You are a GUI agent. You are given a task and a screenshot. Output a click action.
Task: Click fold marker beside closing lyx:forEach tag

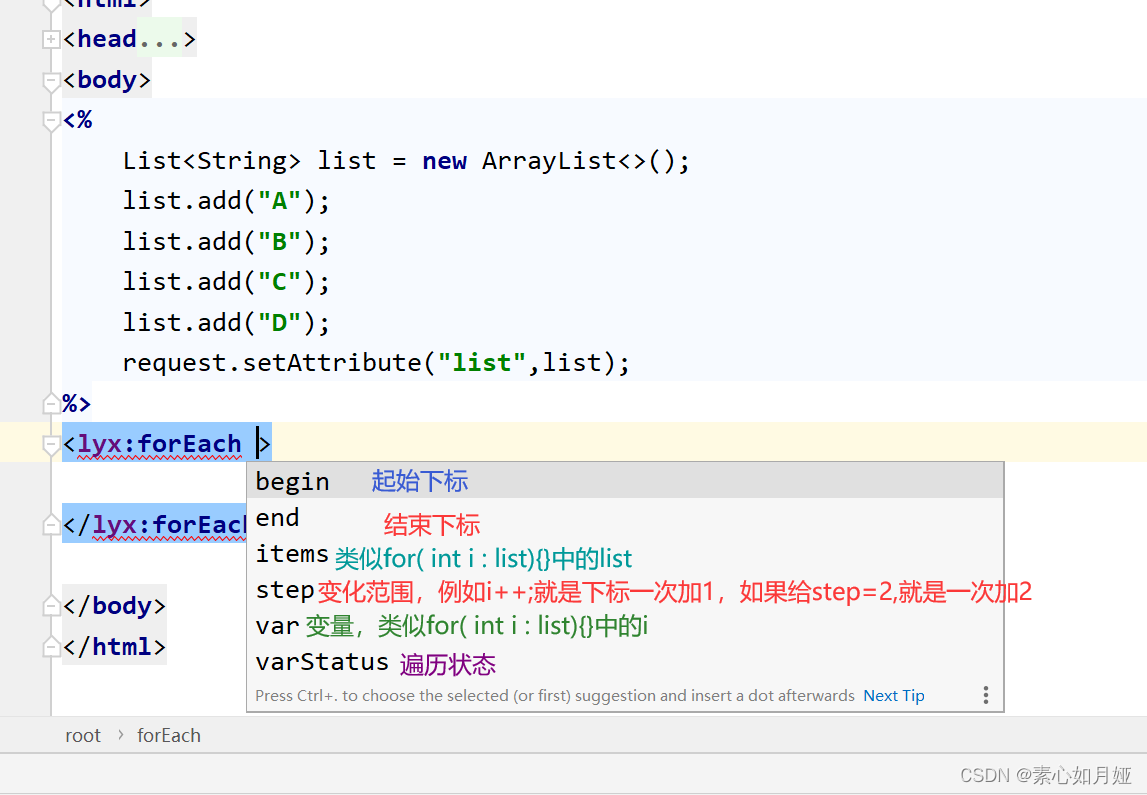tap(51, 524)
